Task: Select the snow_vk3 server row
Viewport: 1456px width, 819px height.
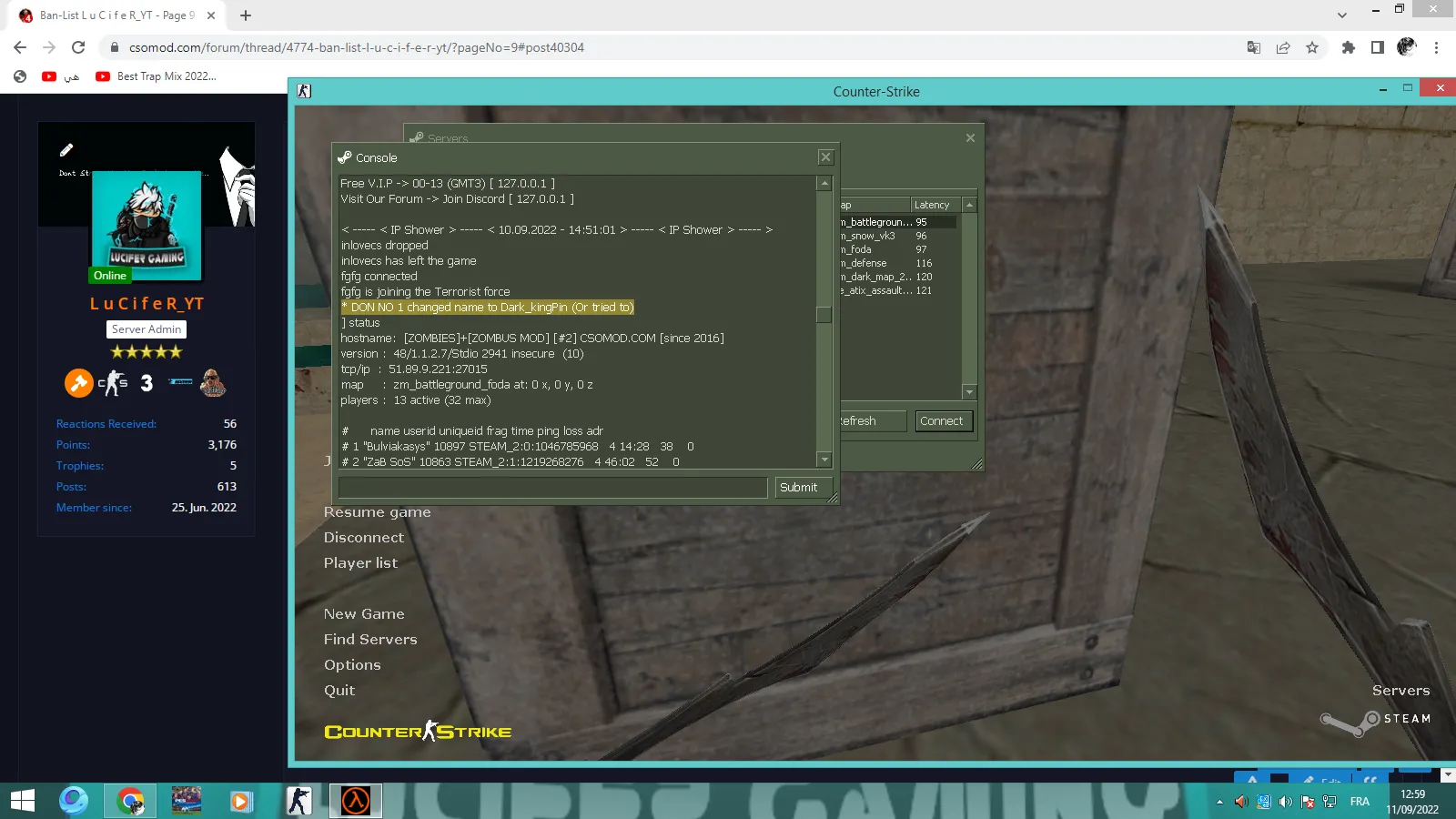Action: click(x=897, y=236)
